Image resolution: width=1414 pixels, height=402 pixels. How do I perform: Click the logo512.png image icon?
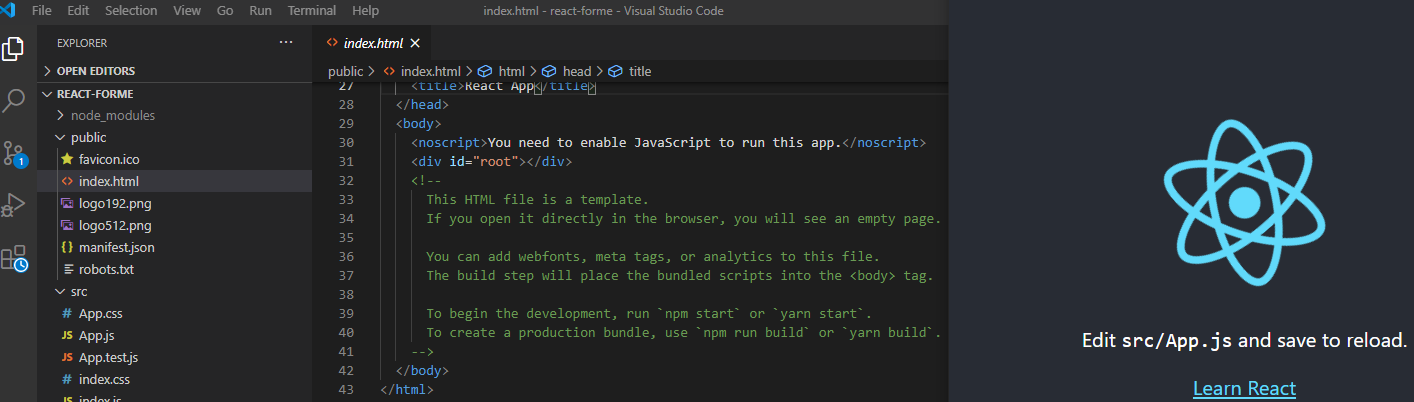(67, 225)
